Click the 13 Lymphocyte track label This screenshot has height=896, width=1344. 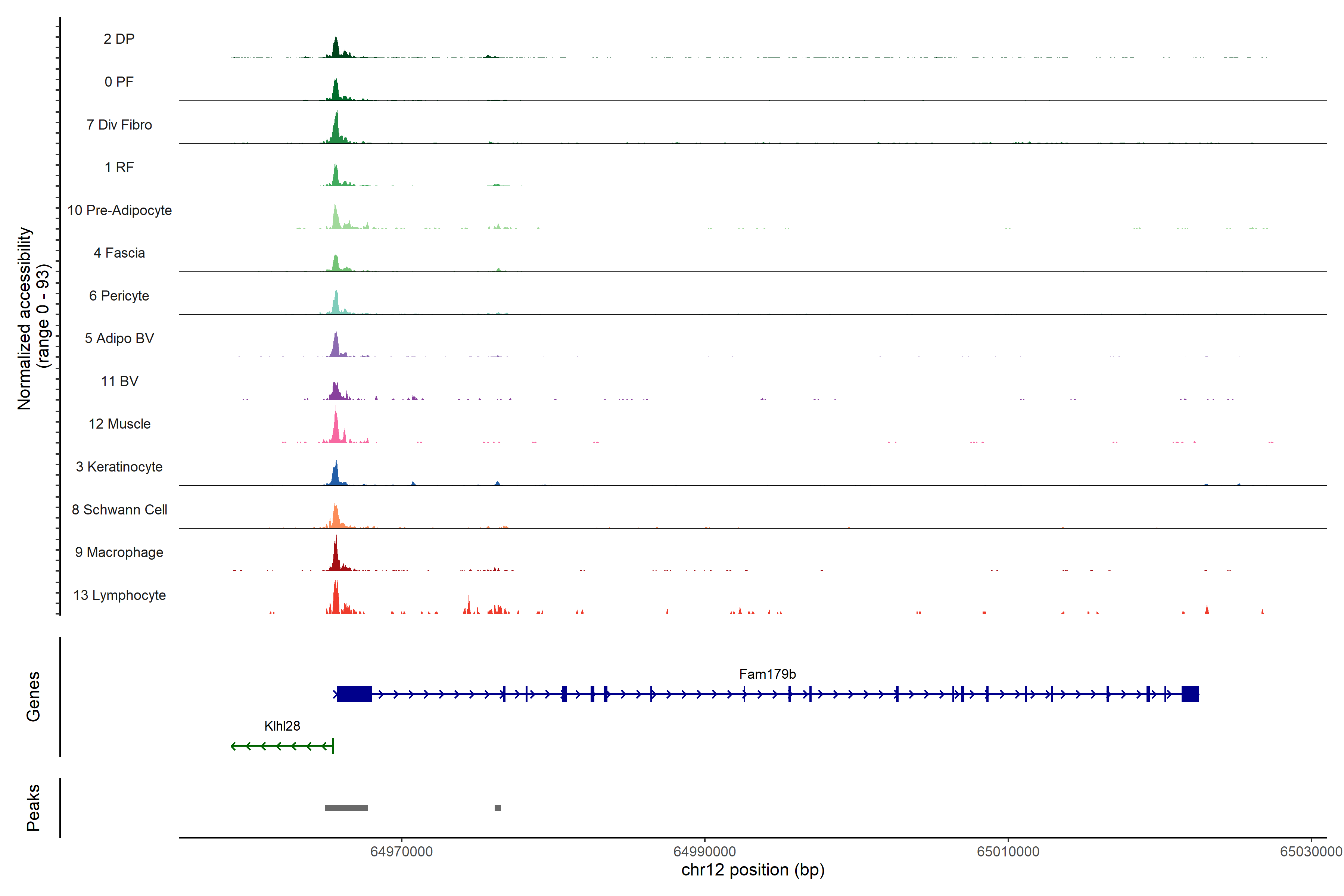point(119,595)
